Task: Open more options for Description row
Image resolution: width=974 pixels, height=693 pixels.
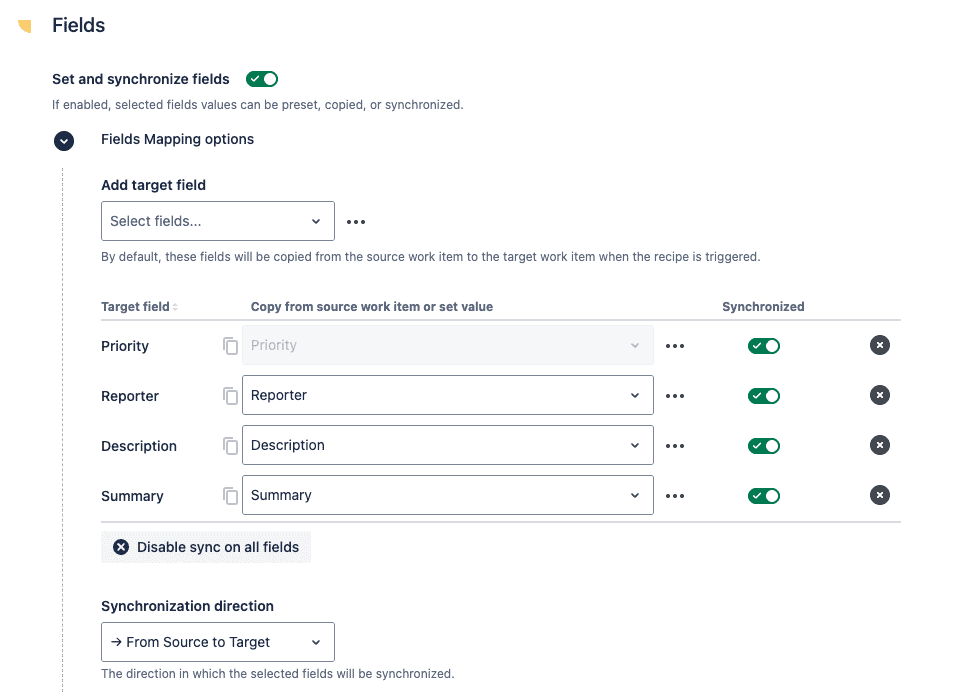Action: coord(675,446)
